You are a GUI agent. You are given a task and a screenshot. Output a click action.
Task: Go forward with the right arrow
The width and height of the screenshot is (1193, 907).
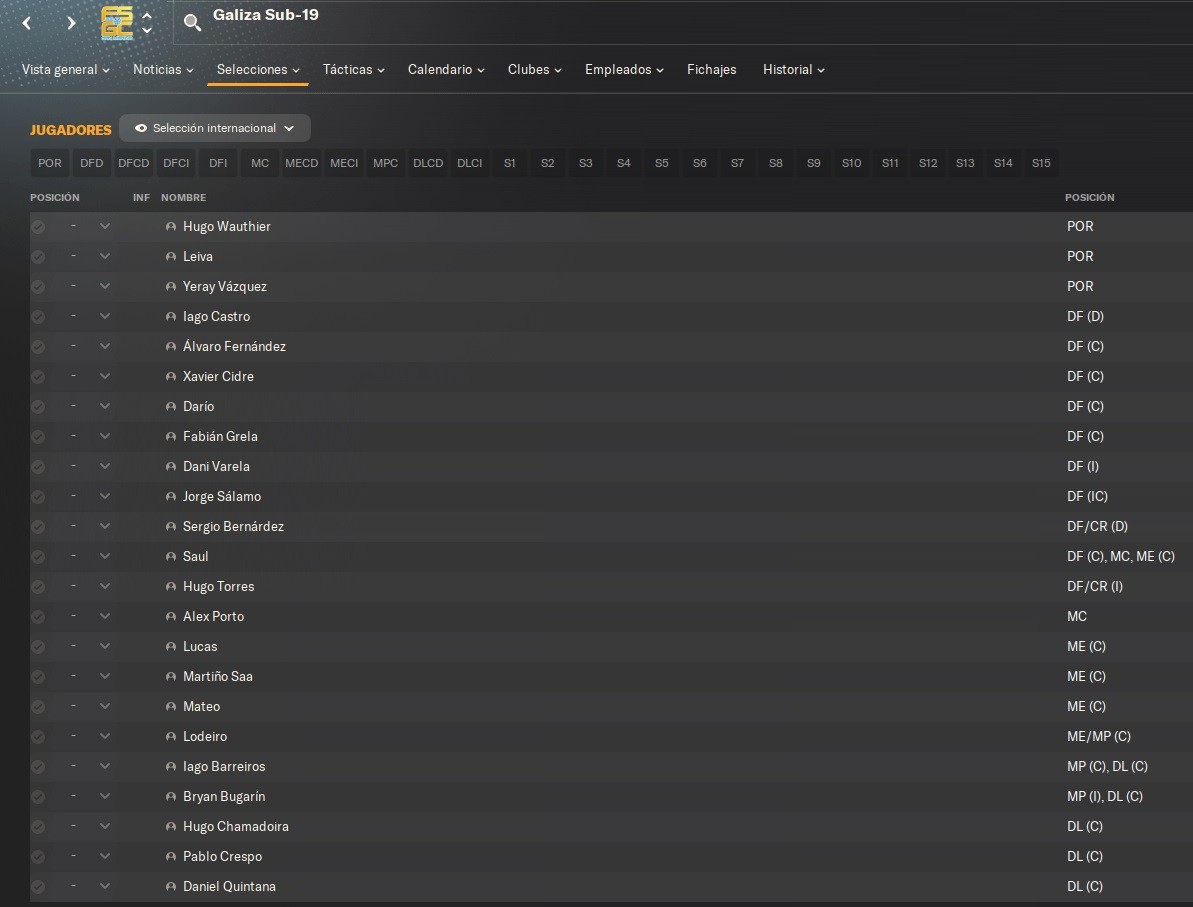coord(71,23)
